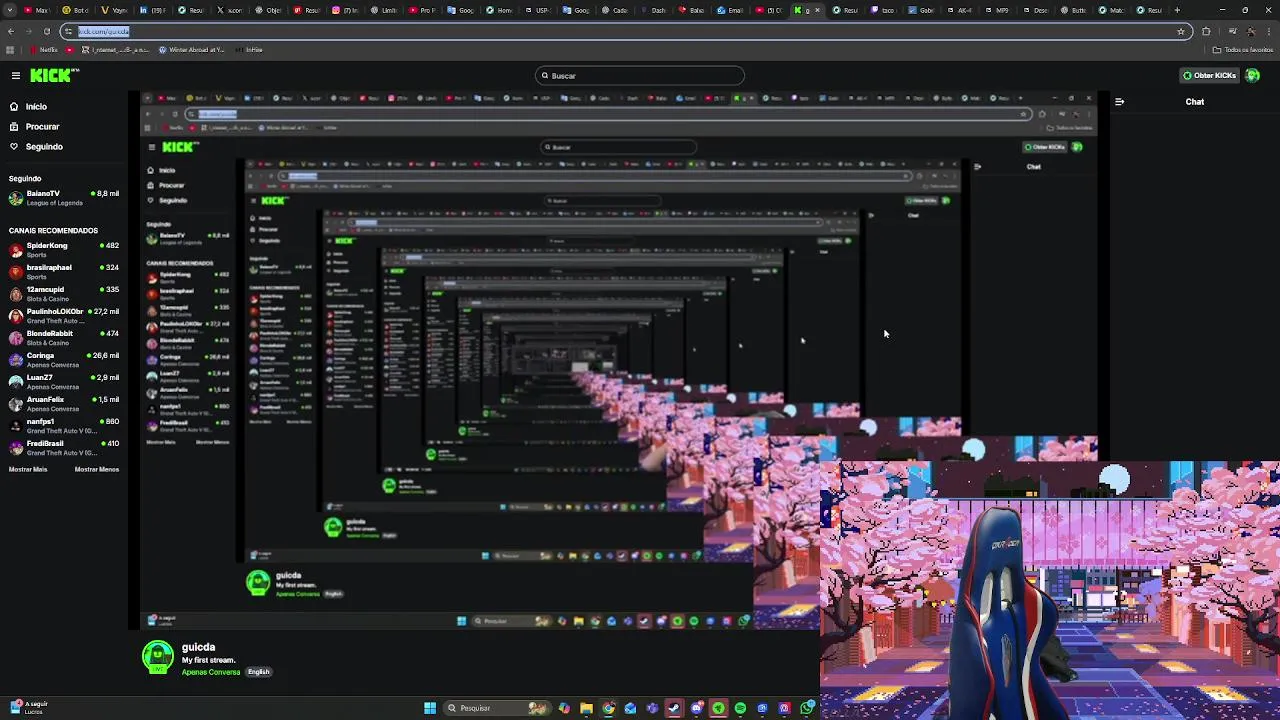Click Mostrar Menos under recommended channels
This screenshot has width=1280, height=720.
(97, 469)
